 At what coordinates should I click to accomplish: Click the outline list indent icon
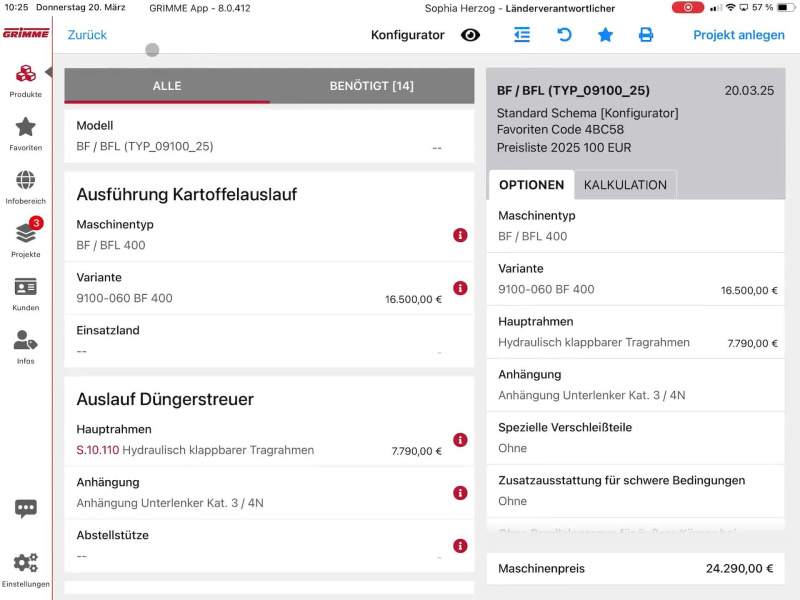521,35
